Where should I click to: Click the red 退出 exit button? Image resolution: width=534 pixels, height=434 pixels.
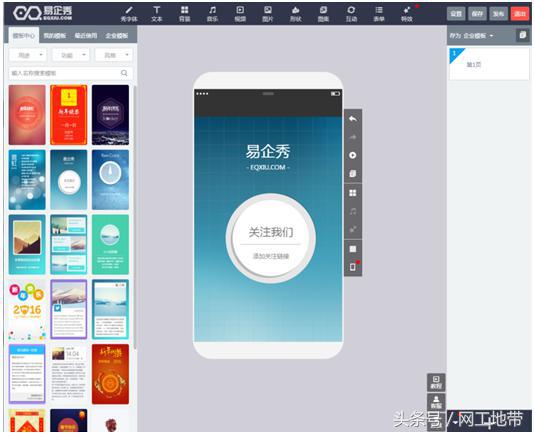520,14
